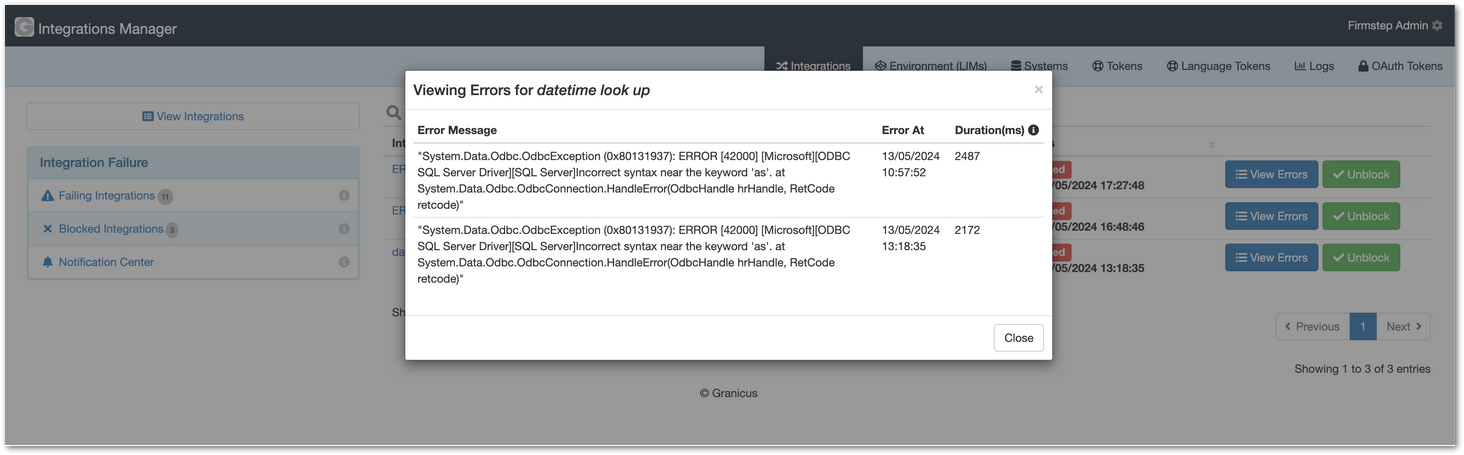
Task: Click the Blocked Integrations X icon
Action: click(47, 229)
